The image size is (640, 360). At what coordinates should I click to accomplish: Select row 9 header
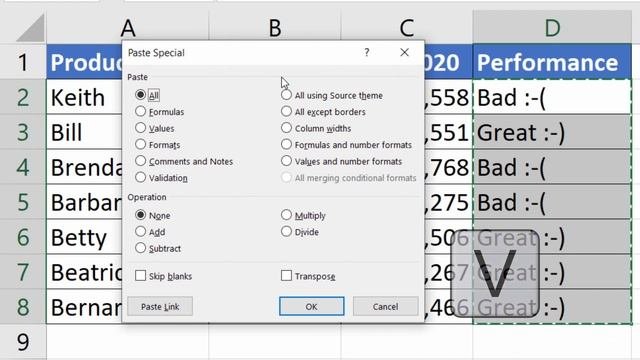(x=23, y=342)
